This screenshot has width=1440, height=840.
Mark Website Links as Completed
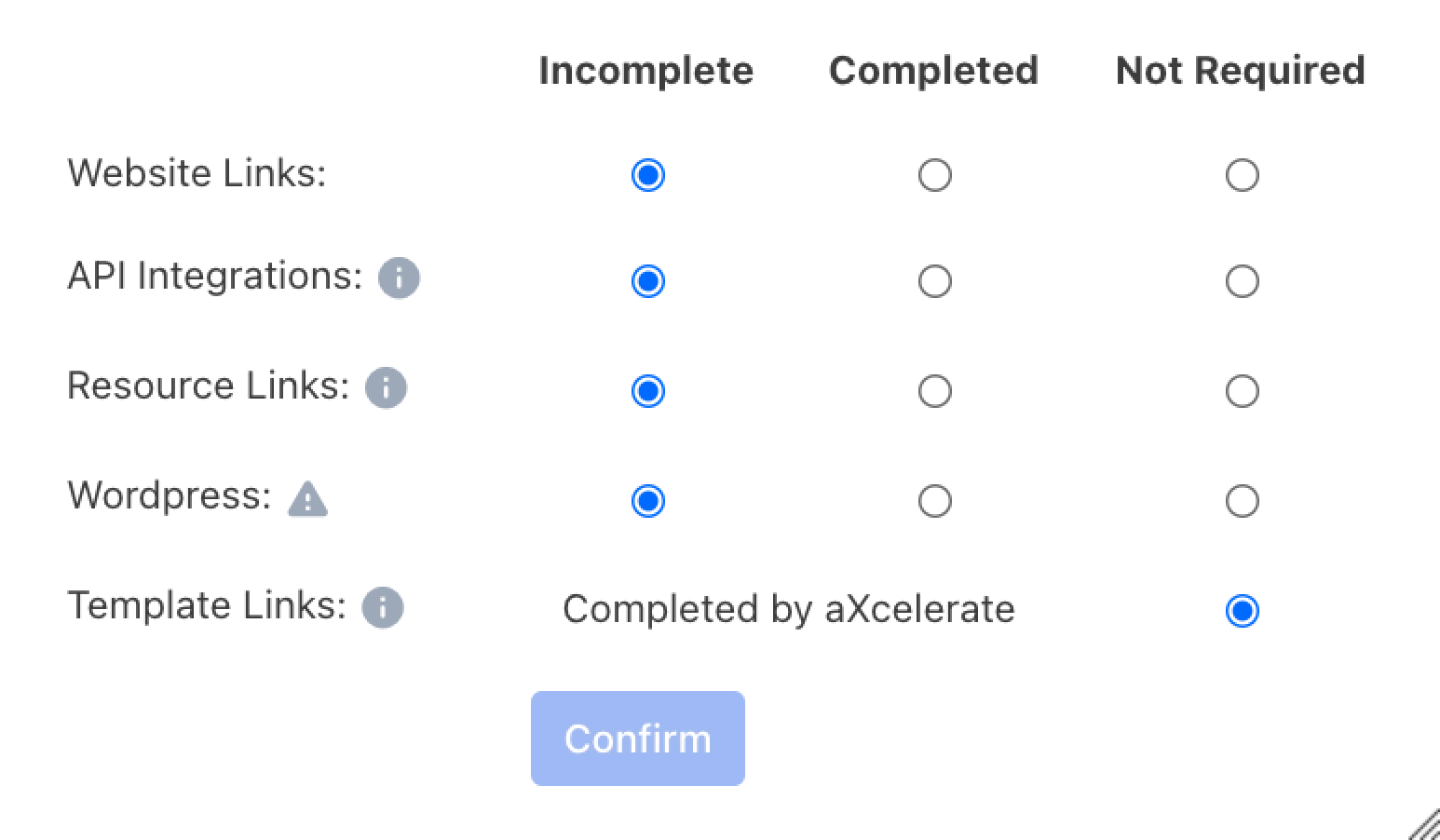(934, 175)
